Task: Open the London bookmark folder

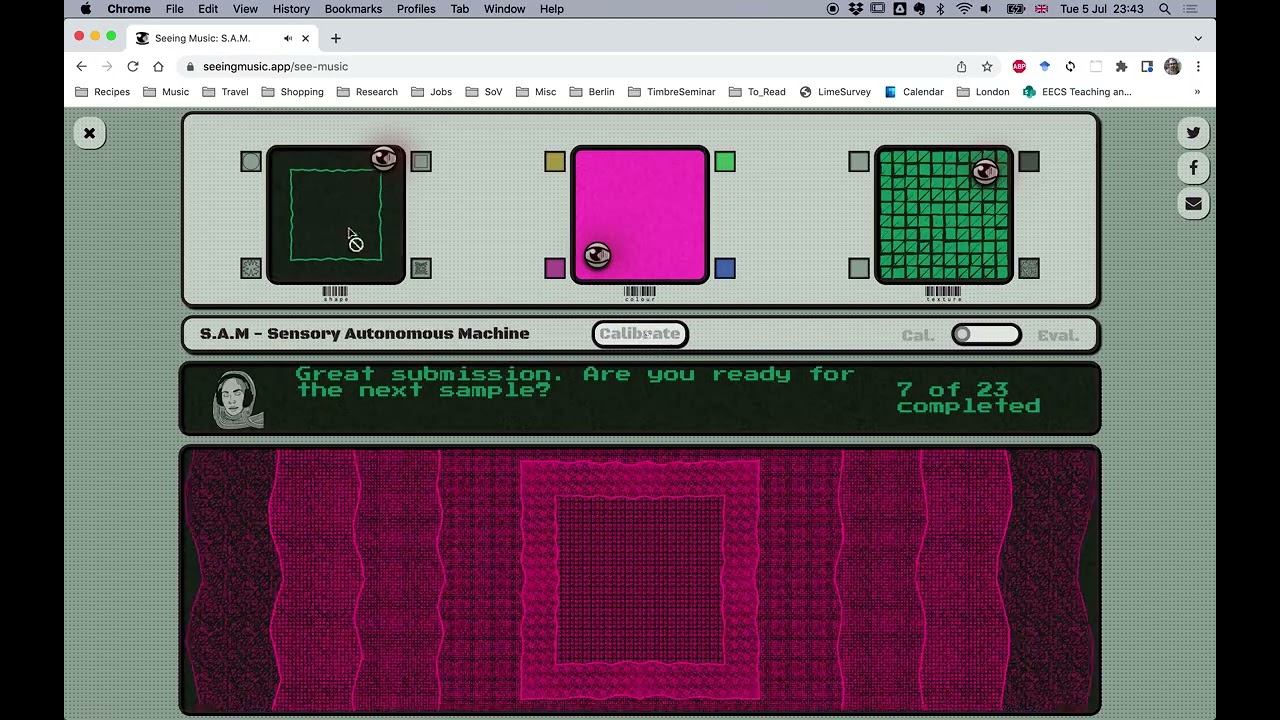Action: (x=983, y=92)
